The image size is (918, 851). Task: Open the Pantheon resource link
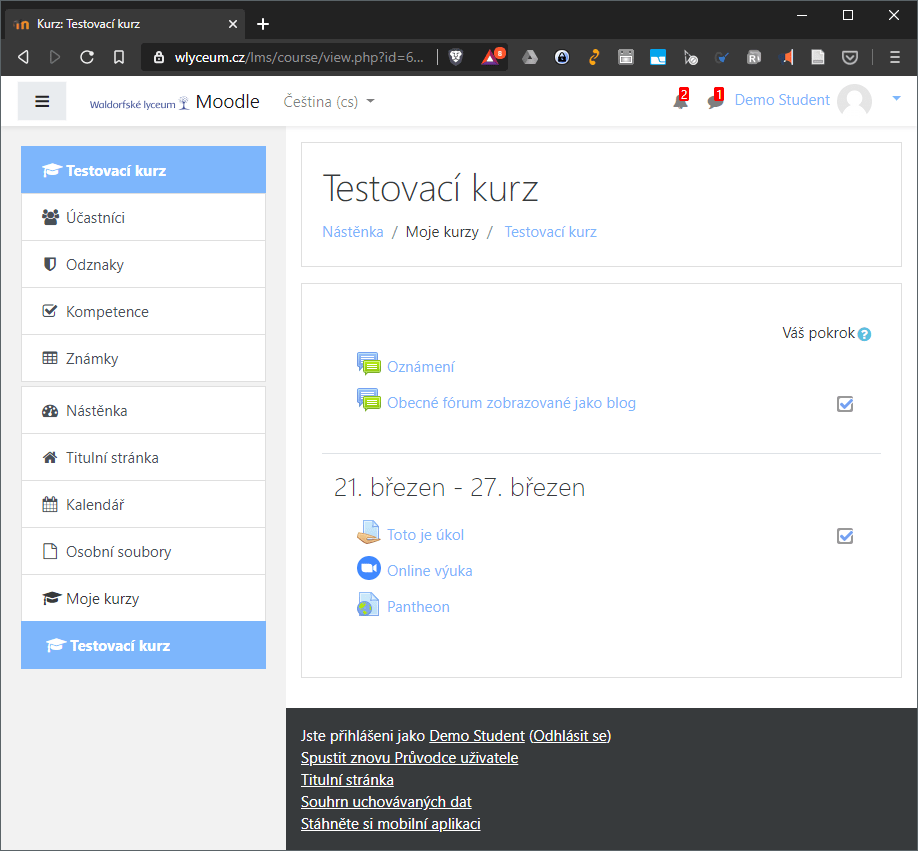pos(418,606)
